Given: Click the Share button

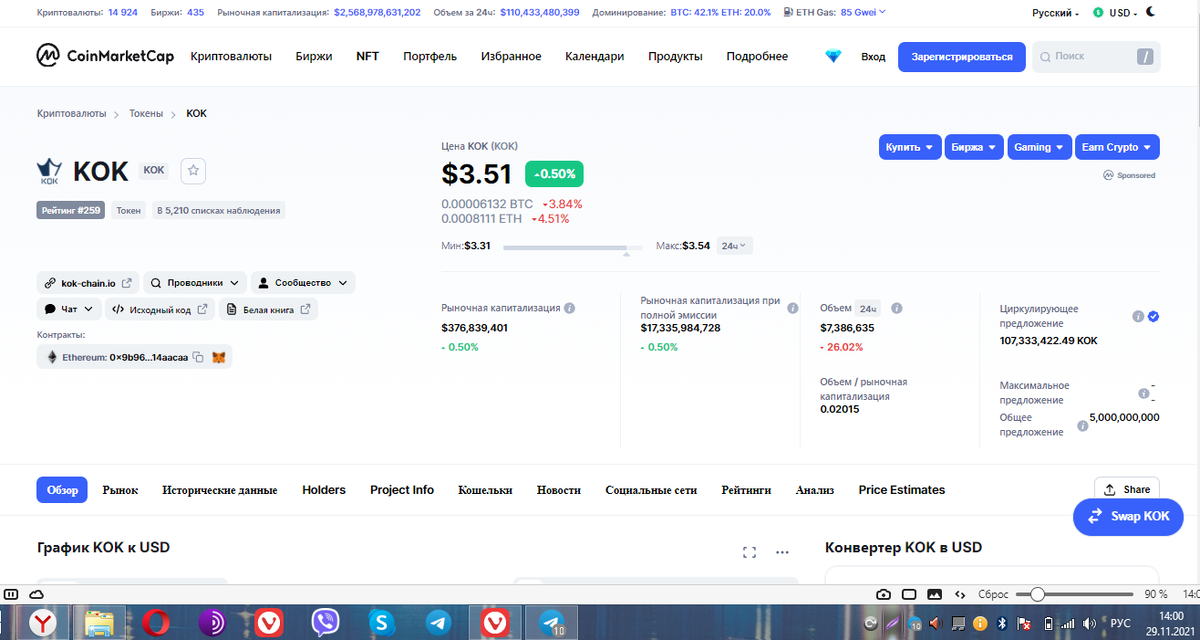Looking at the screenshot, I should point(1127,490).
